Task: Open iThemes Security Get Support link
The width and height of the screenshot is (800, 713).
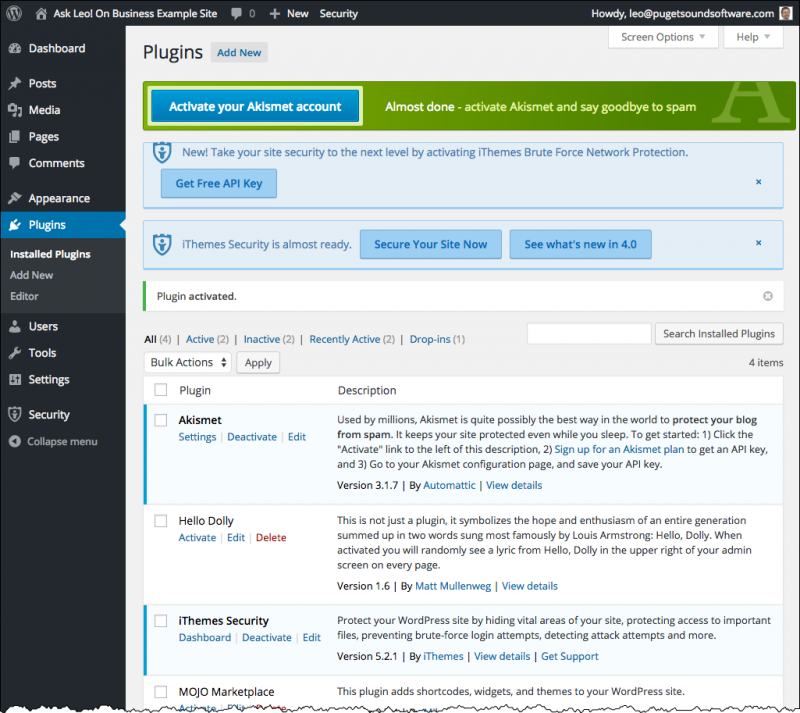Action: pyautogui.click(x=569, y=656)
